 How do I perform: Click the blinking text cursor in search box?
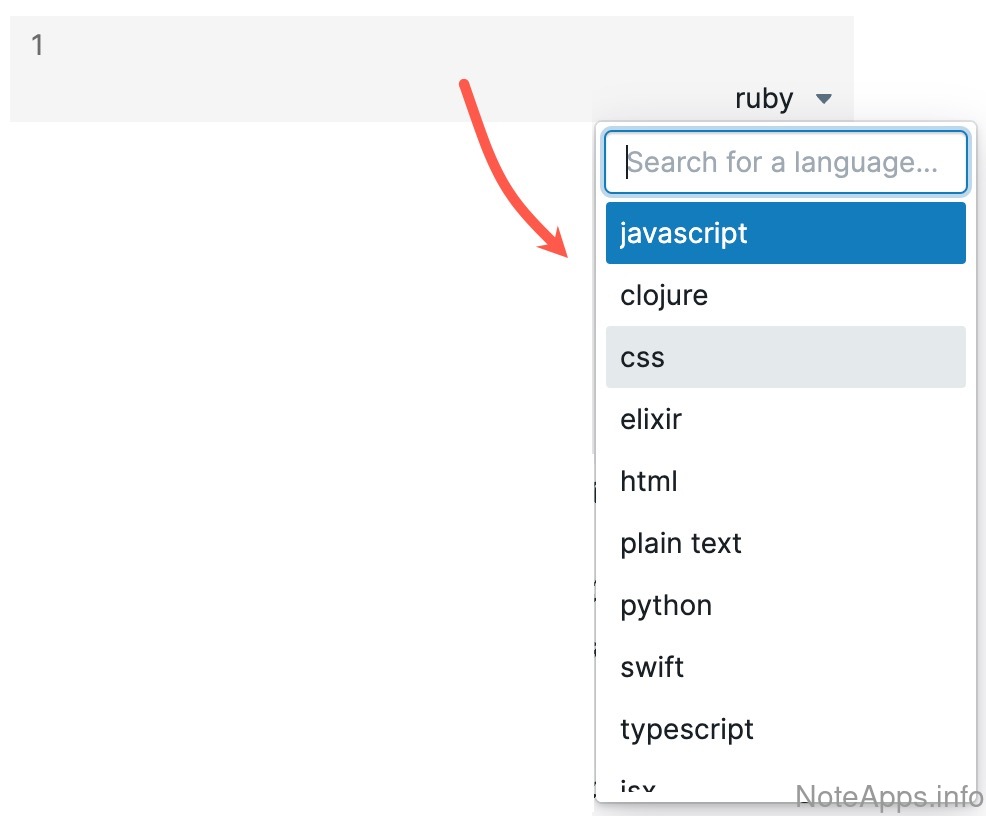click(x=627, y=162)
